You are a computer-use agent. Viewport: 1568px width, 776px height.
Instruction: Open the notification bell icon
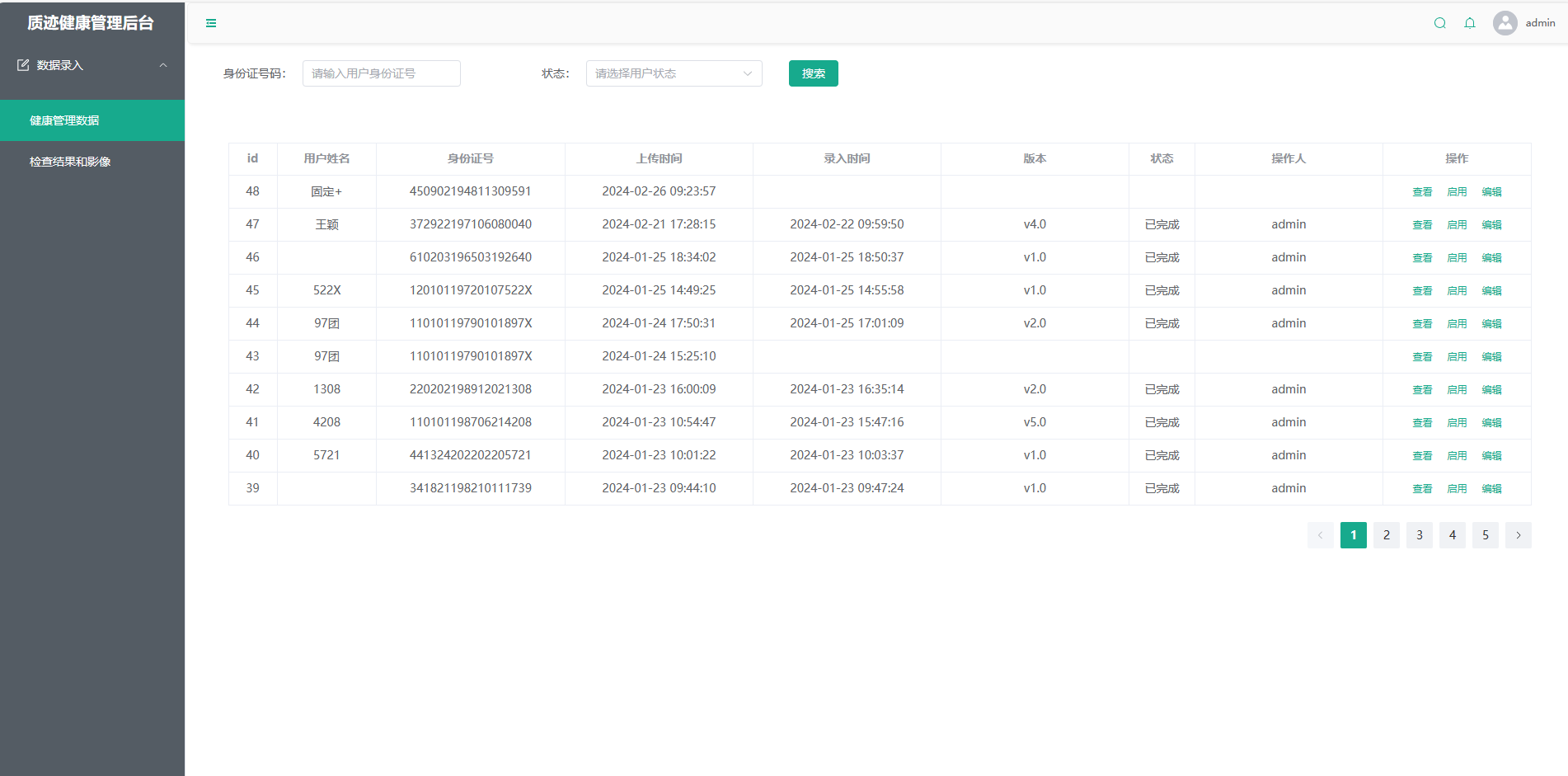[1470, 23]
